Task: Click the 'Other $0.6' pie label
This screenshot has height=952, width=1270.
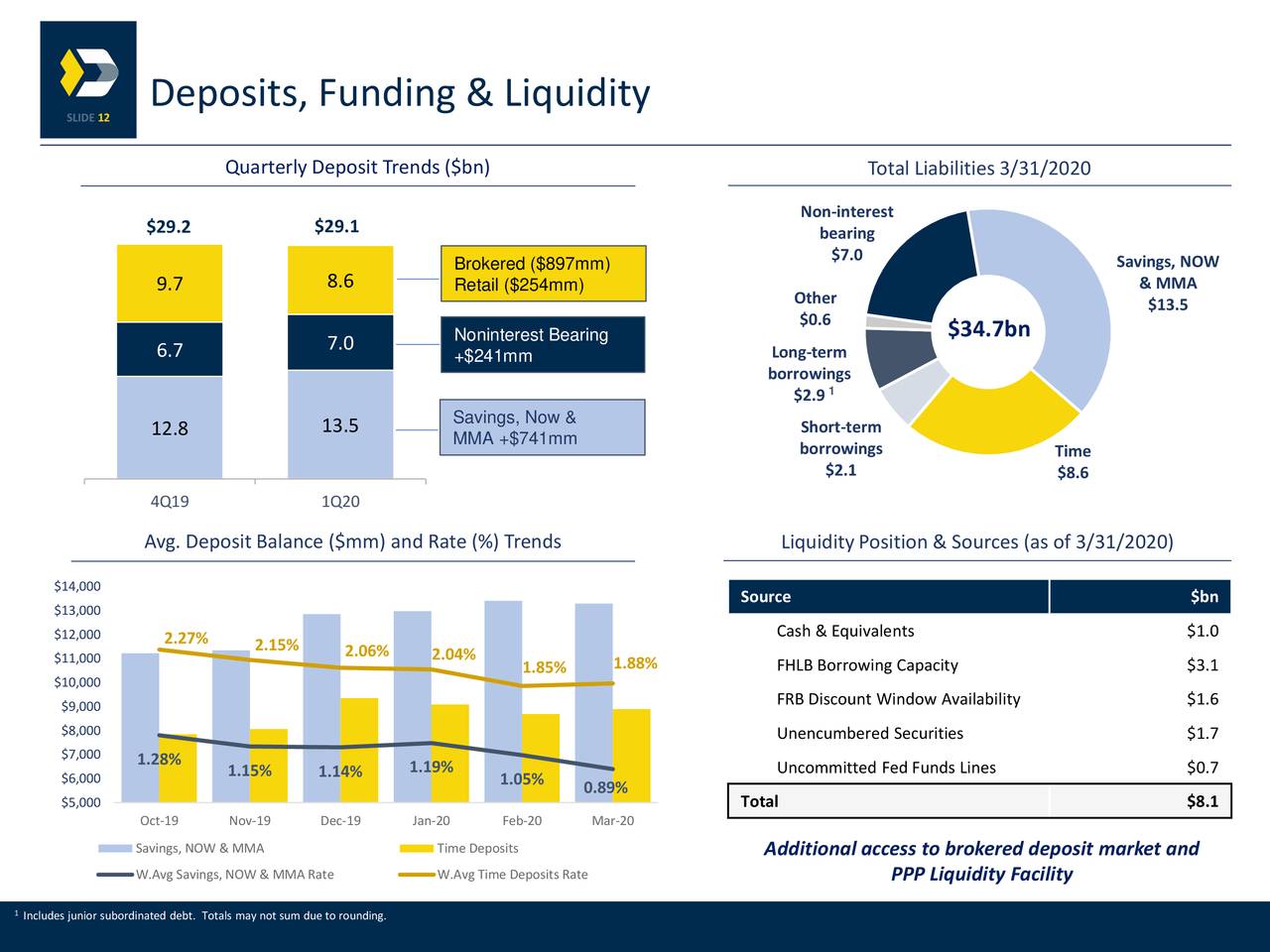Action: pyautogui.click(x=816, y=308)
